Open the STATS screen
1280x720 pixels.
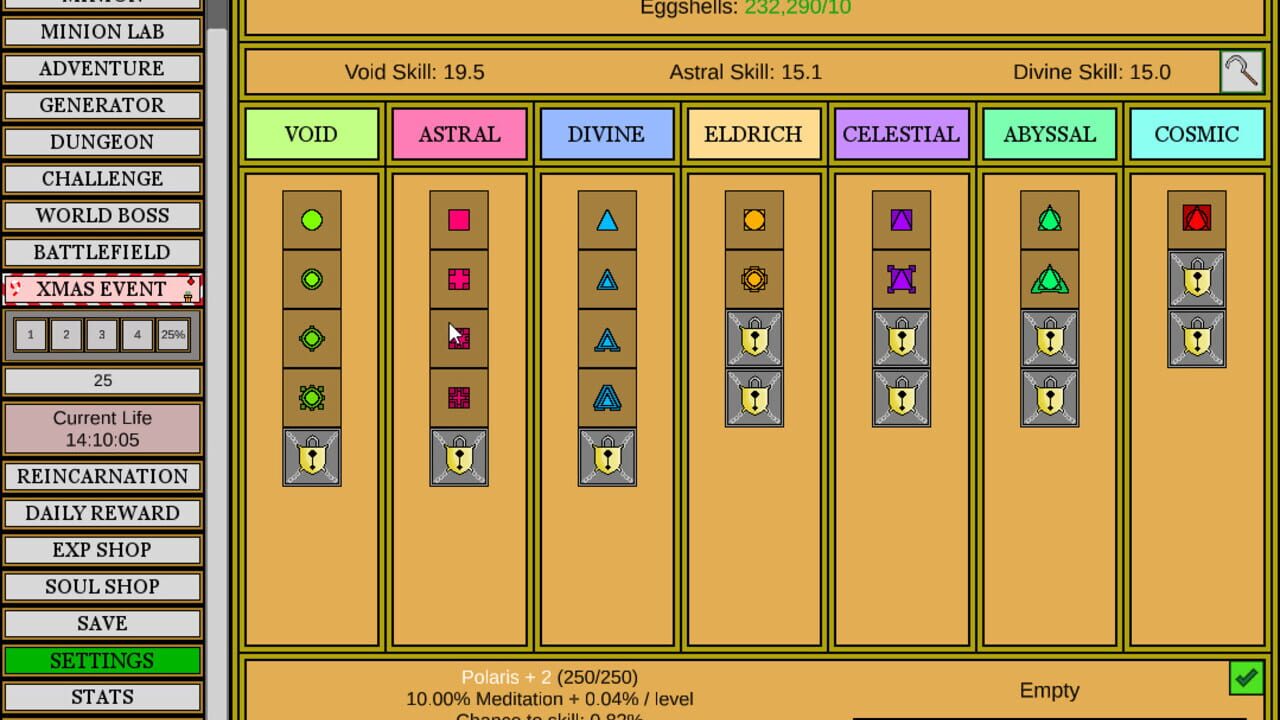[102, 697]
